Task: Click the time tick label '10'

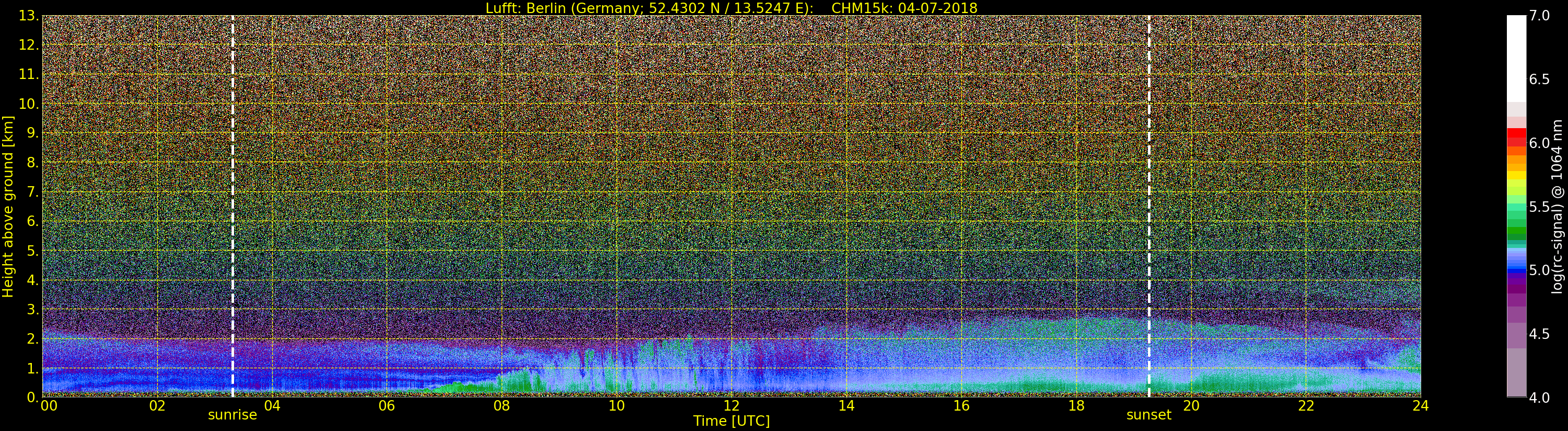Action: point(617,405)
